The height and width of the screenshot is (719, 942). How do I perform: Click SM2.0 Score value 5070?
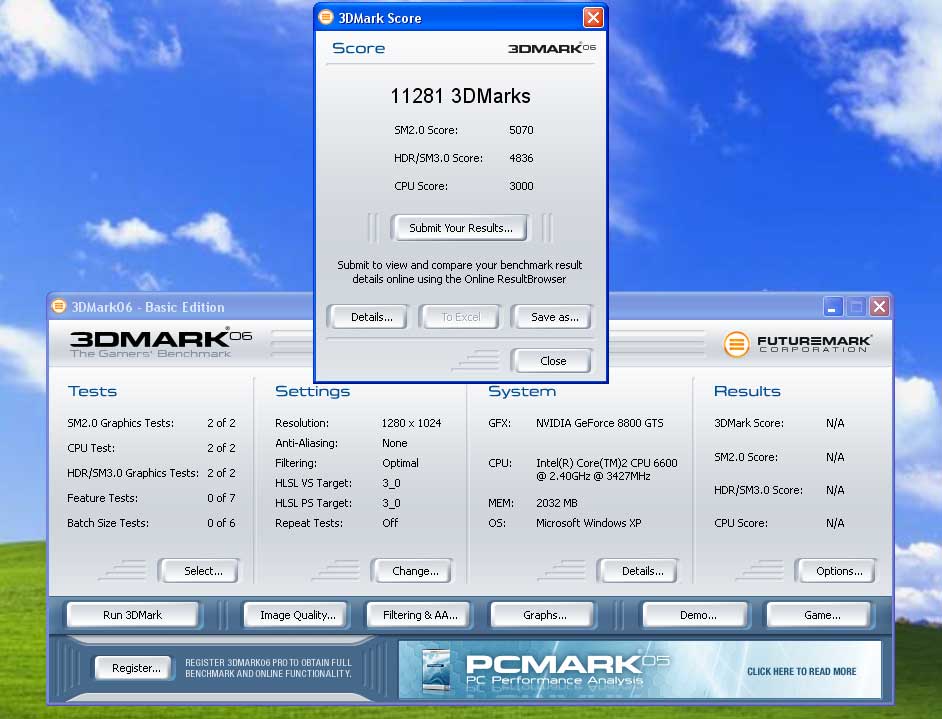click(x=521, y=130)
